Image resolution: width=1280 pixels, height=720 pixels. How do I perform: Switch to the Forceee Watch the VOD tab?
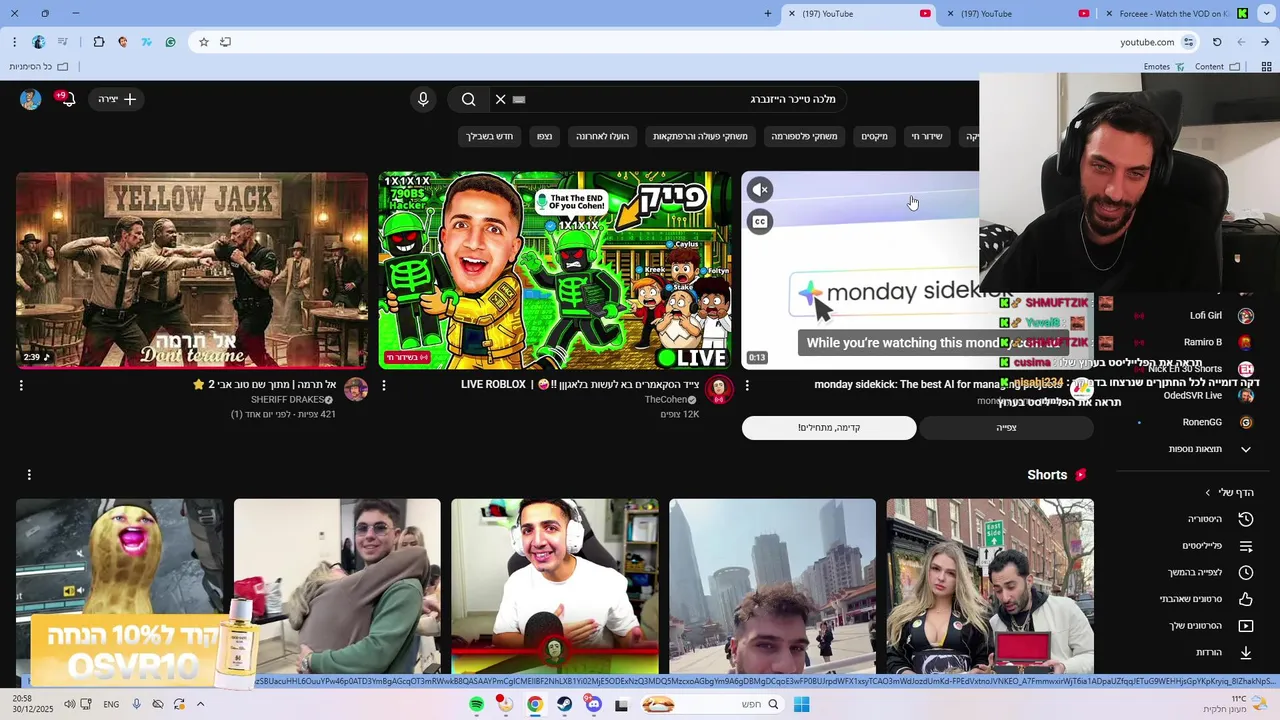(1177, 14)
